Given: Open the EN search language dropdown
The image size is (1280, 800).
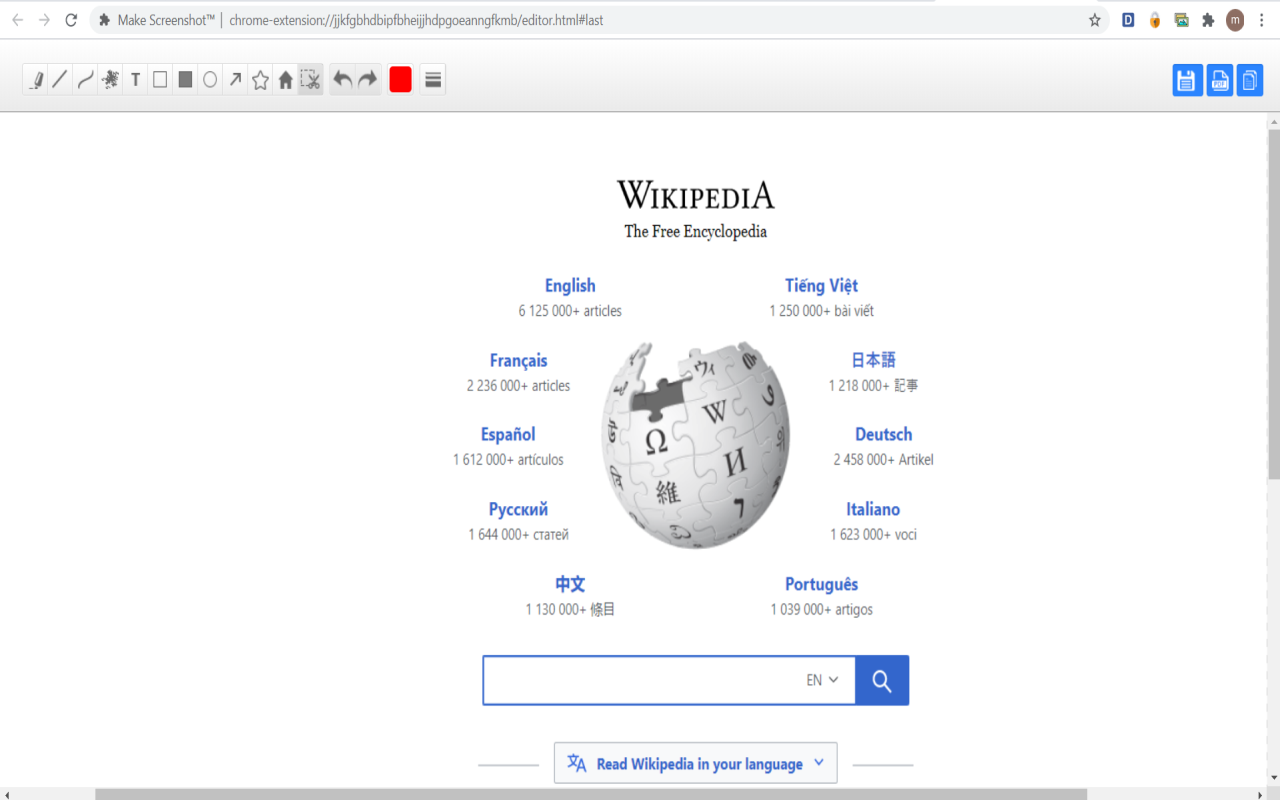Looking at the screenshot, I should click(822, 680).
